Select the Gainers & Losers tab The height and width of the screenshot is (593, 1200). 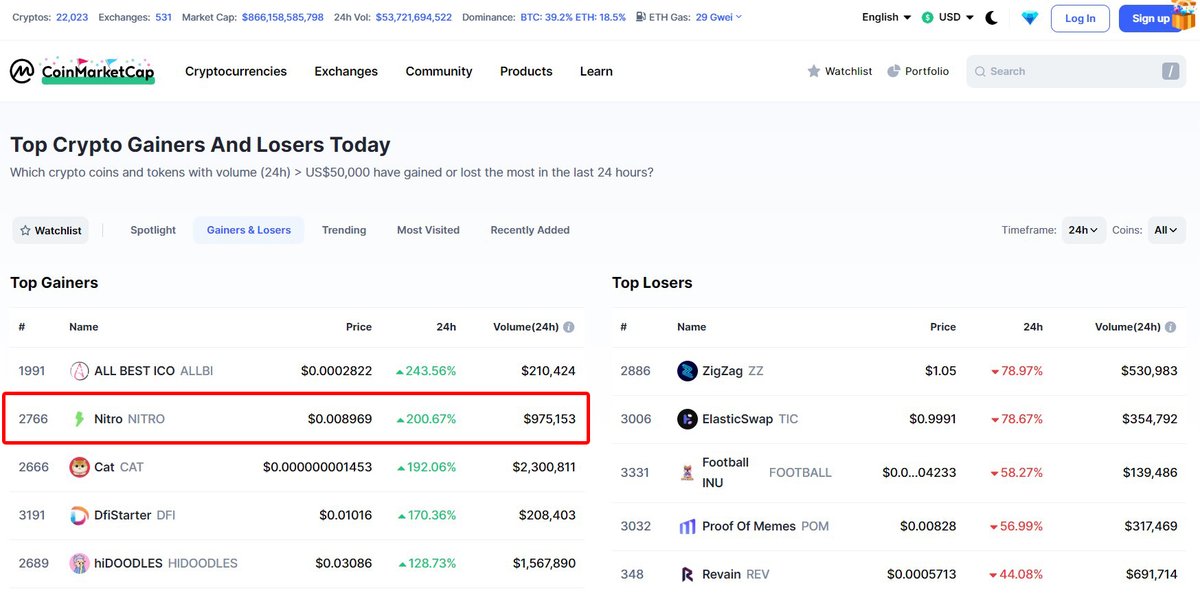click(249, 230)
